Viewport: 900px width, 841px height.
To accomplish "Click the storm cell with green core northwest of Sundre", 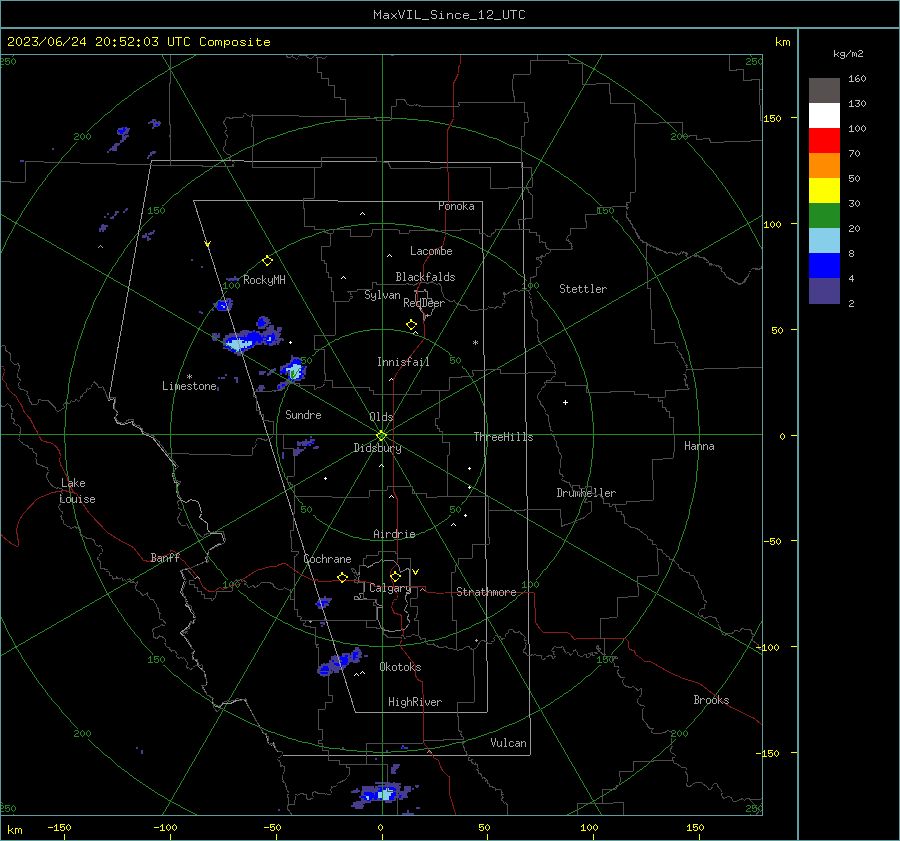I will 294,370.
